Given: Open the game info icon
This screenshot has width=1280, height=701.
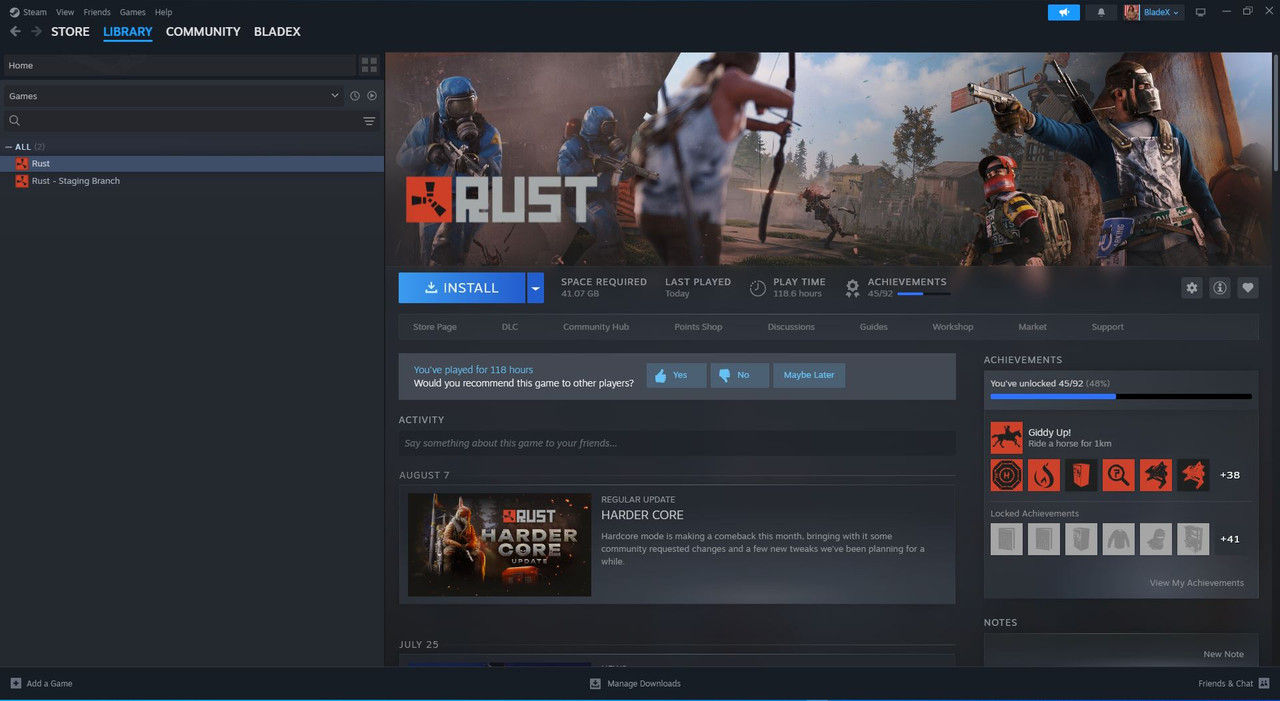Looking at the screenshot, I should (1220, 288).
